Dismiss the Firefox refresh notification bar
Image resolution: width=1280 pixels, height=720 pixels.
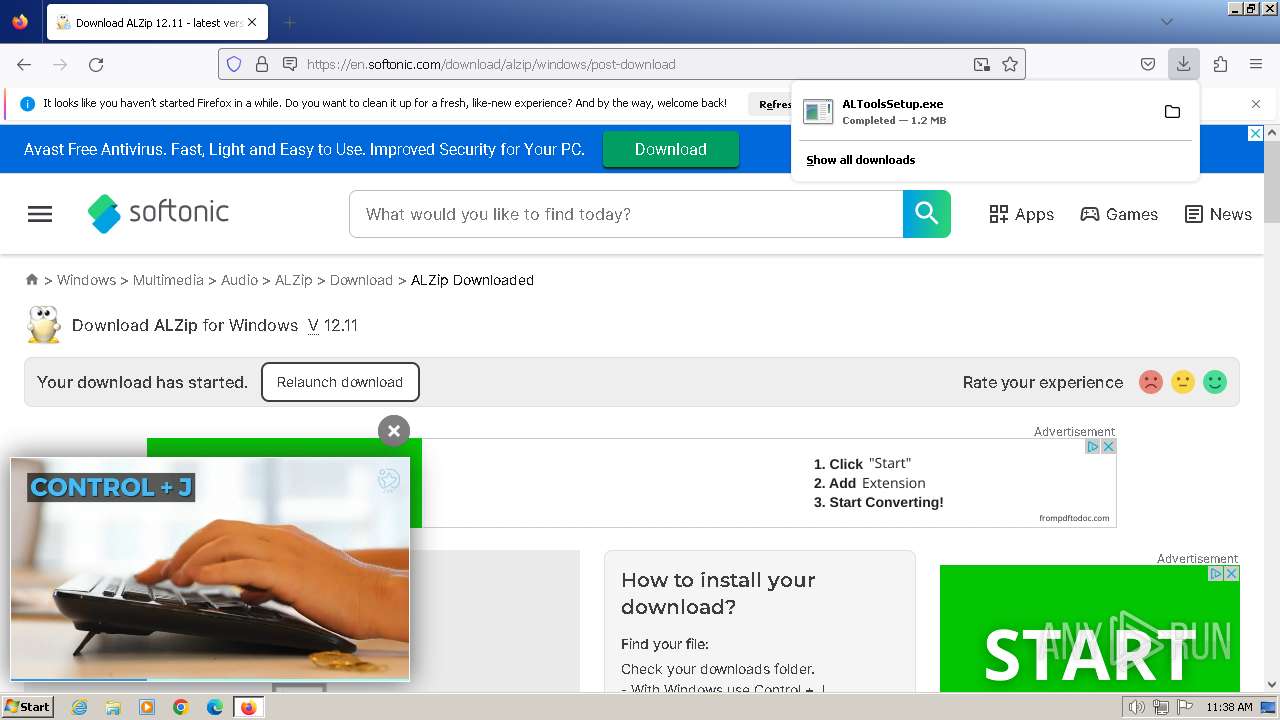tap(1256, 104)
